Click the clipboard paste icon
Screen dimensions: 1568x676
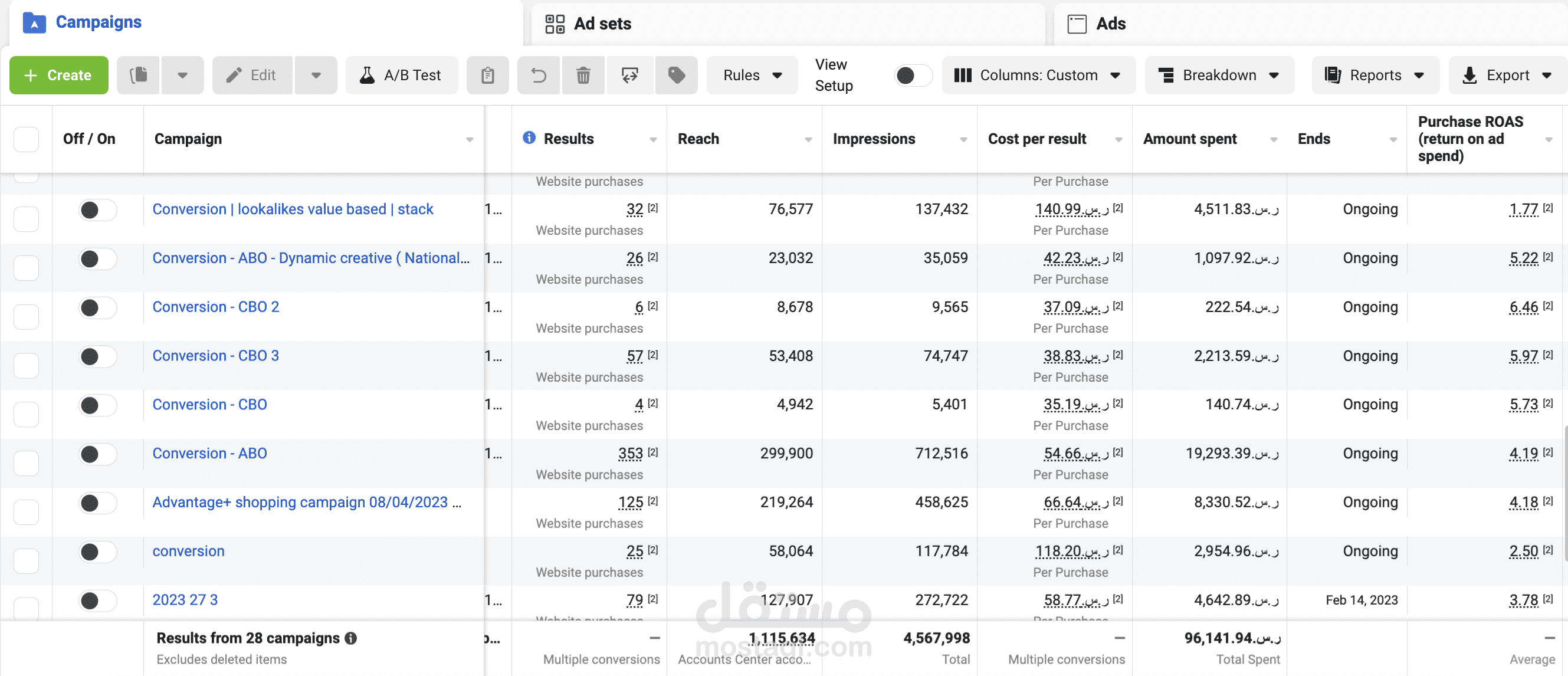pos(487,76)
